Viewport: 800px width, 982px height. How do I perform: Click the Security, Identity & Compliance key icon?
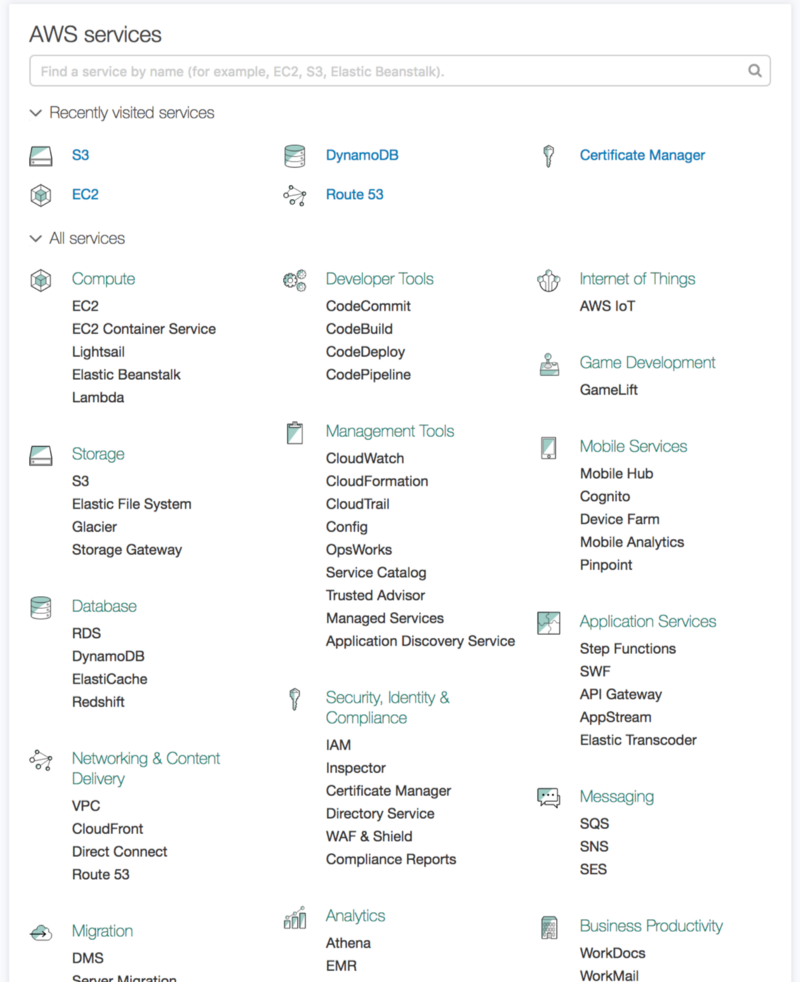point(294,699)
